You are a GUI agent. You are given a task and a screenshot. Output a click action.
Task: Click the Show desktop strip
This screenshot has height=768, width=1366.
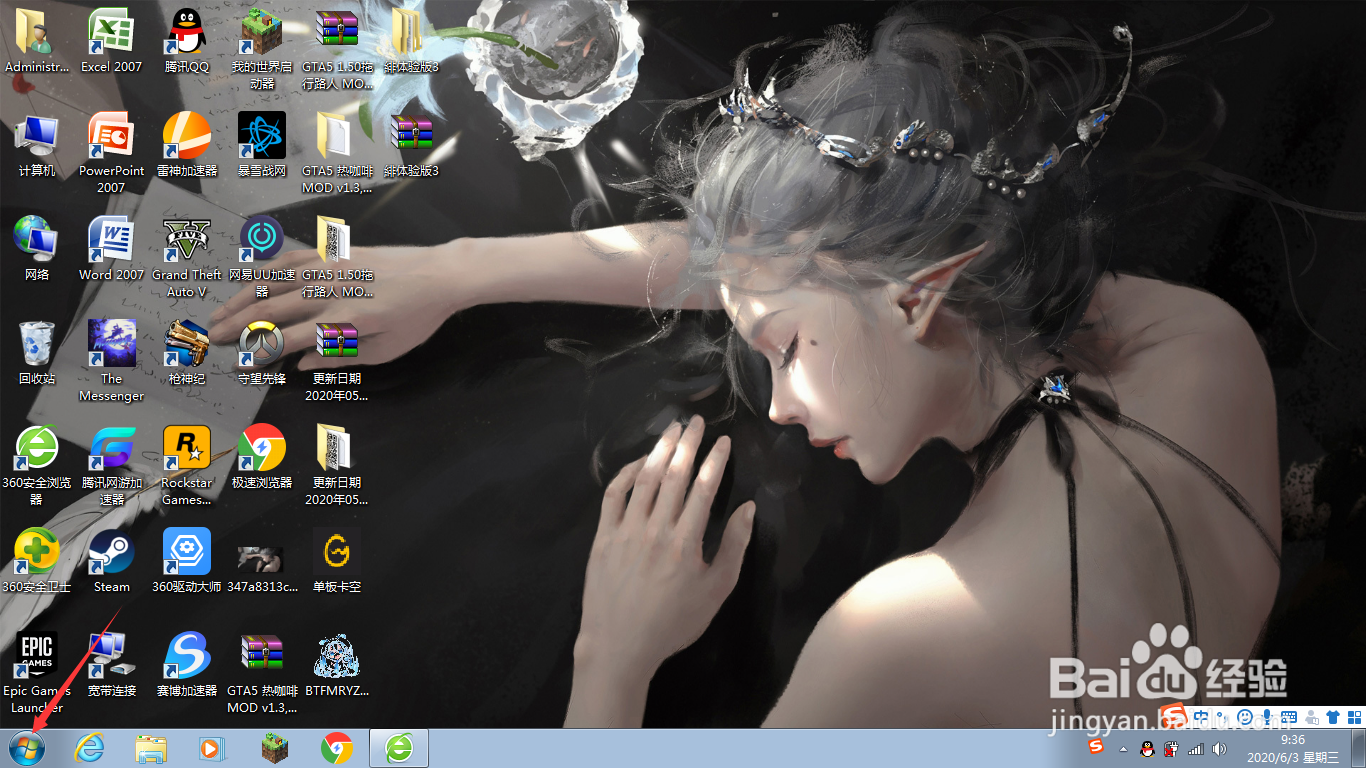[x=1358, y=748]
